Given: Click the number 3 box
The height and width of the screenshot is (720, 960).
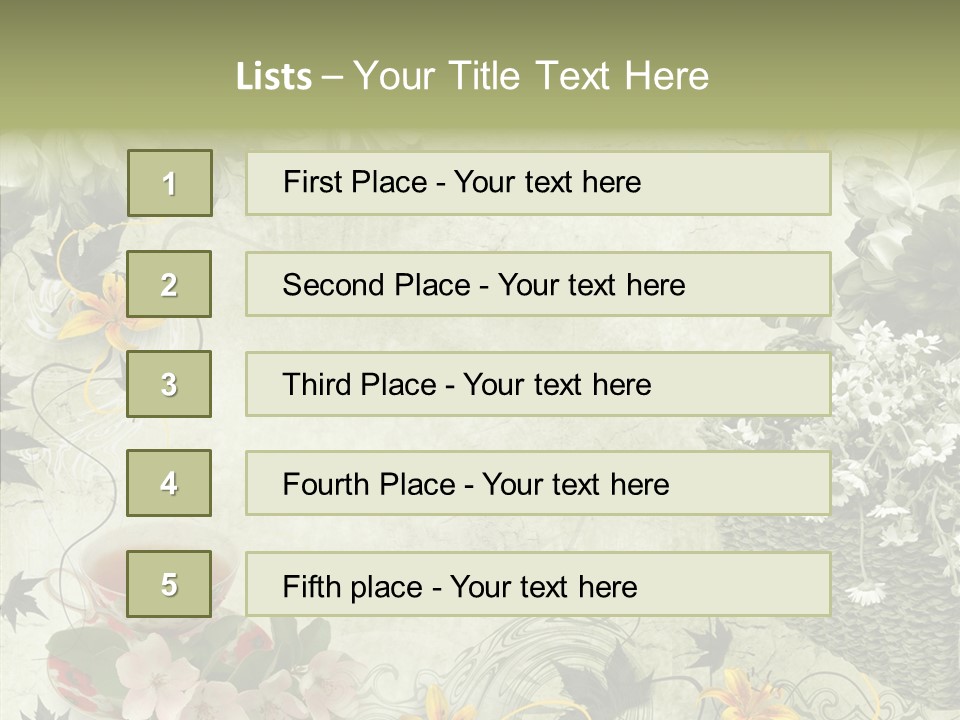Looking at the screenshot, I should pos(169,384).
